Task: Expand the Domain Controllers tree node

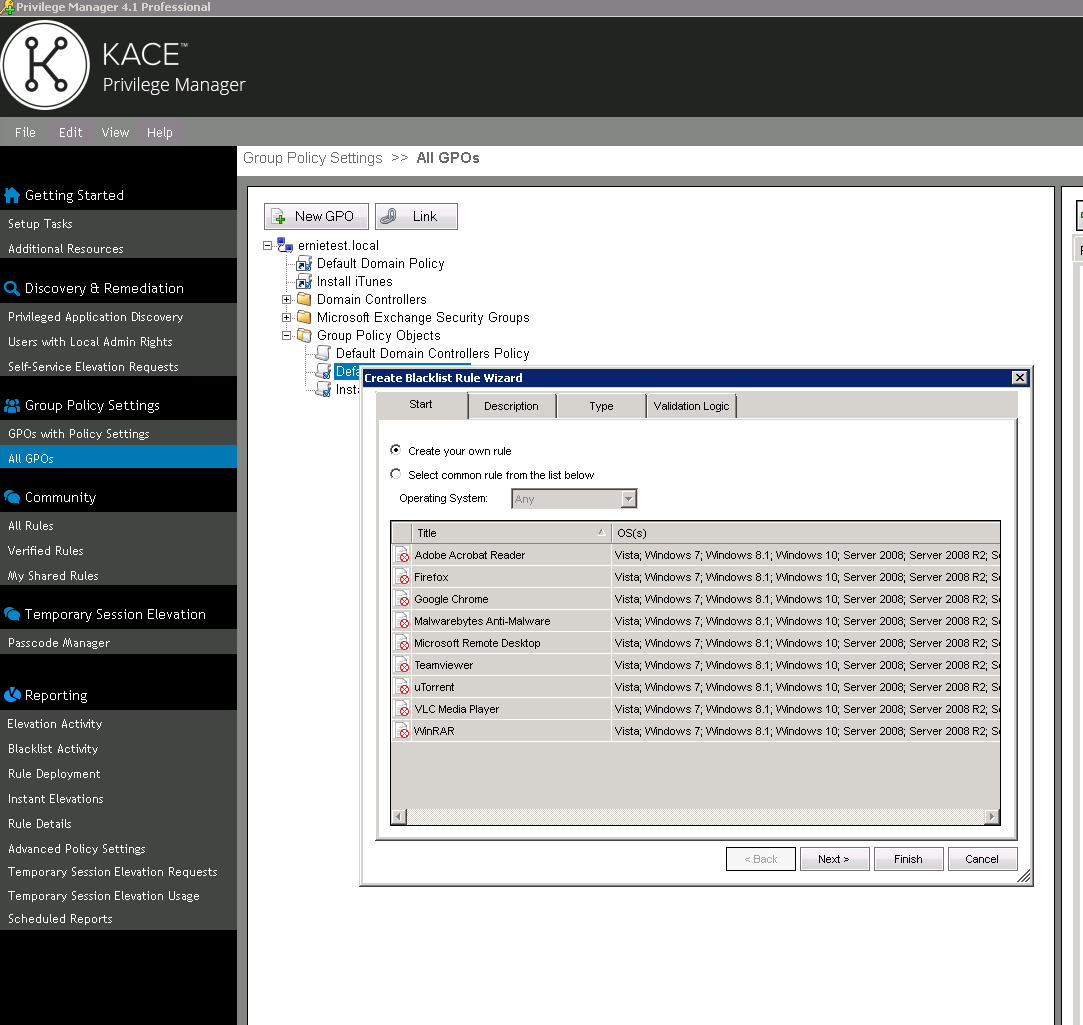Action: pyautogui.click(x=287, y=299)
